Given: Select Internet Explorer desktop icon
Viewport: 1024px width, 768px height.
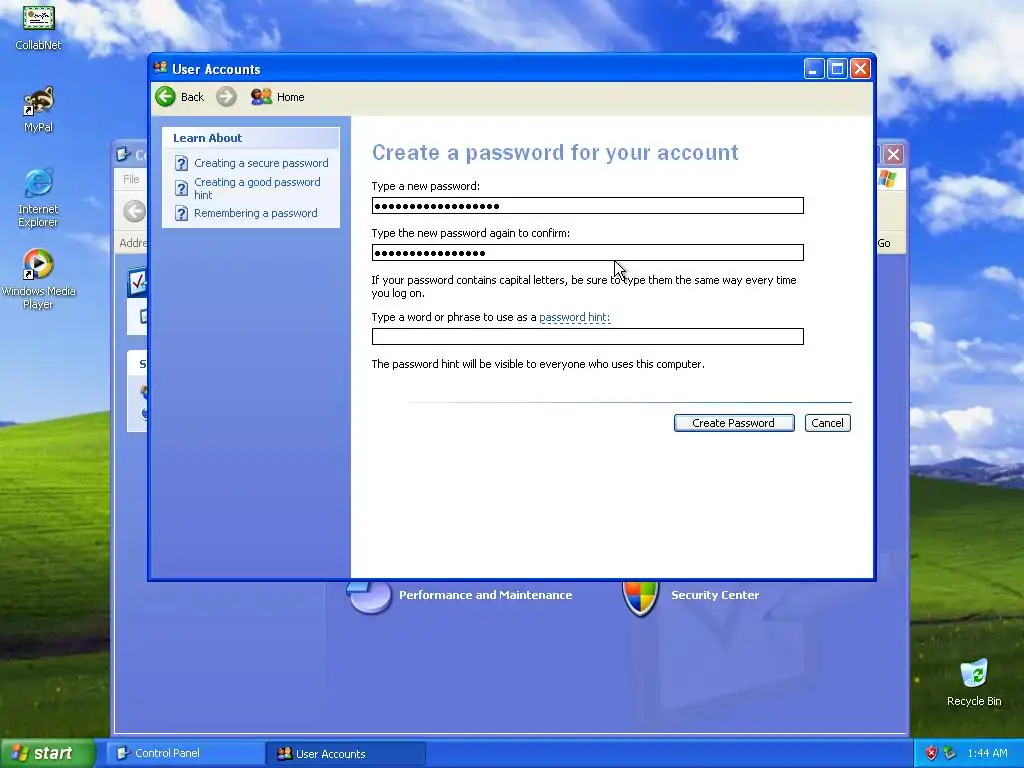Looking at the screenshot, I should (38, 198).
